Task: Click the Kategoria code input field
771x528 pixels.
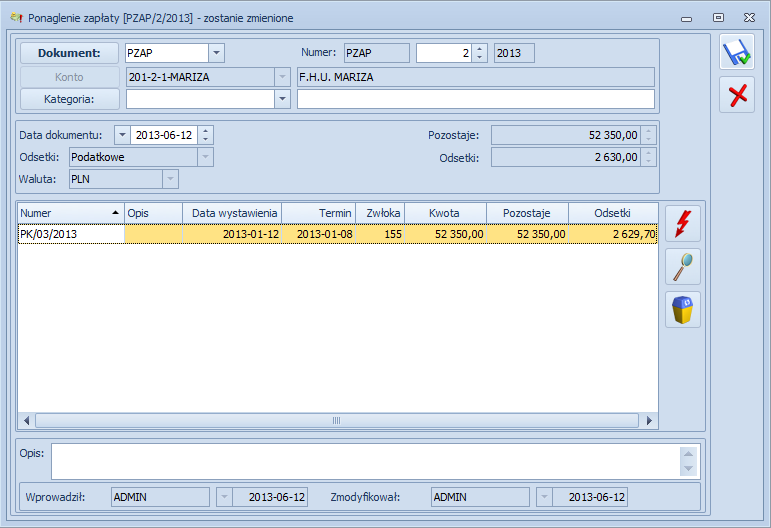Action: tap(200, 99)
